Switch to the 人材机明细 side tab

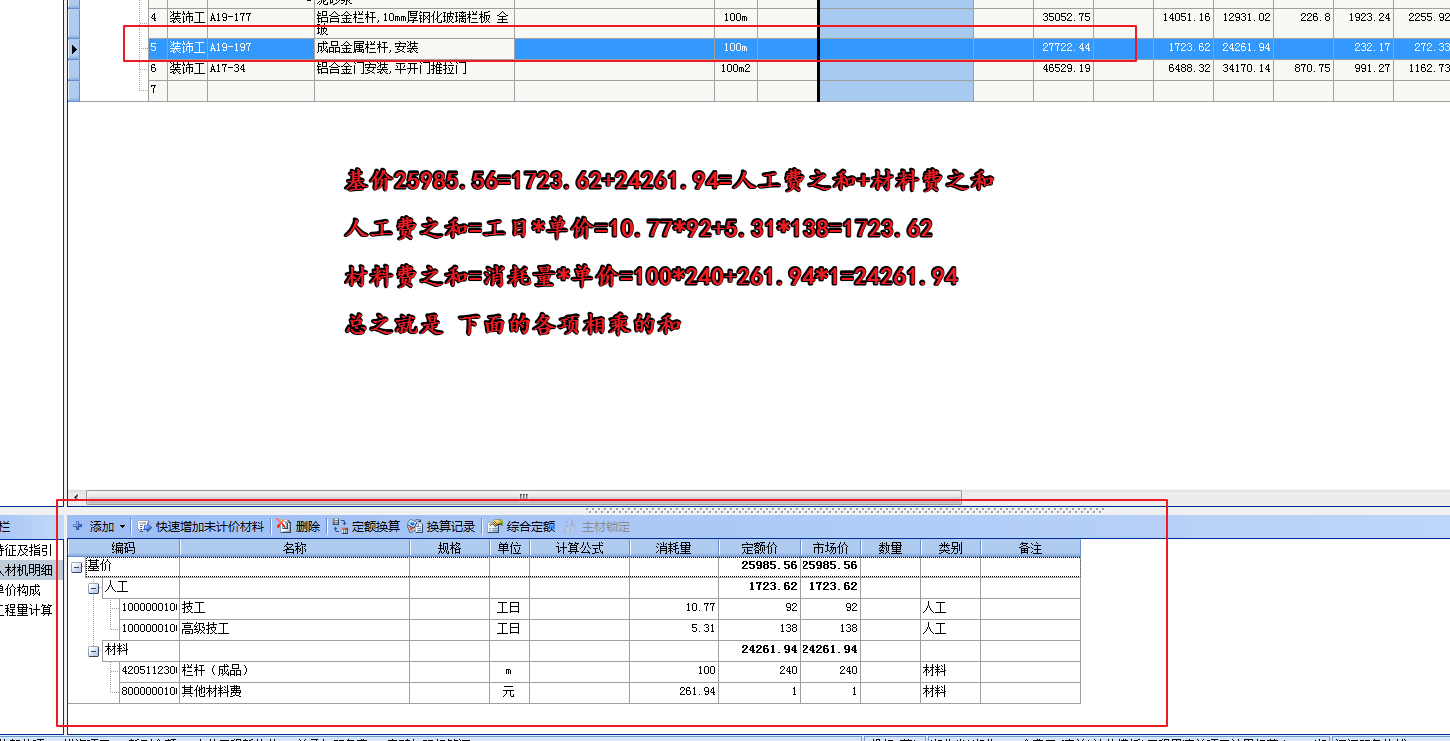27,570
